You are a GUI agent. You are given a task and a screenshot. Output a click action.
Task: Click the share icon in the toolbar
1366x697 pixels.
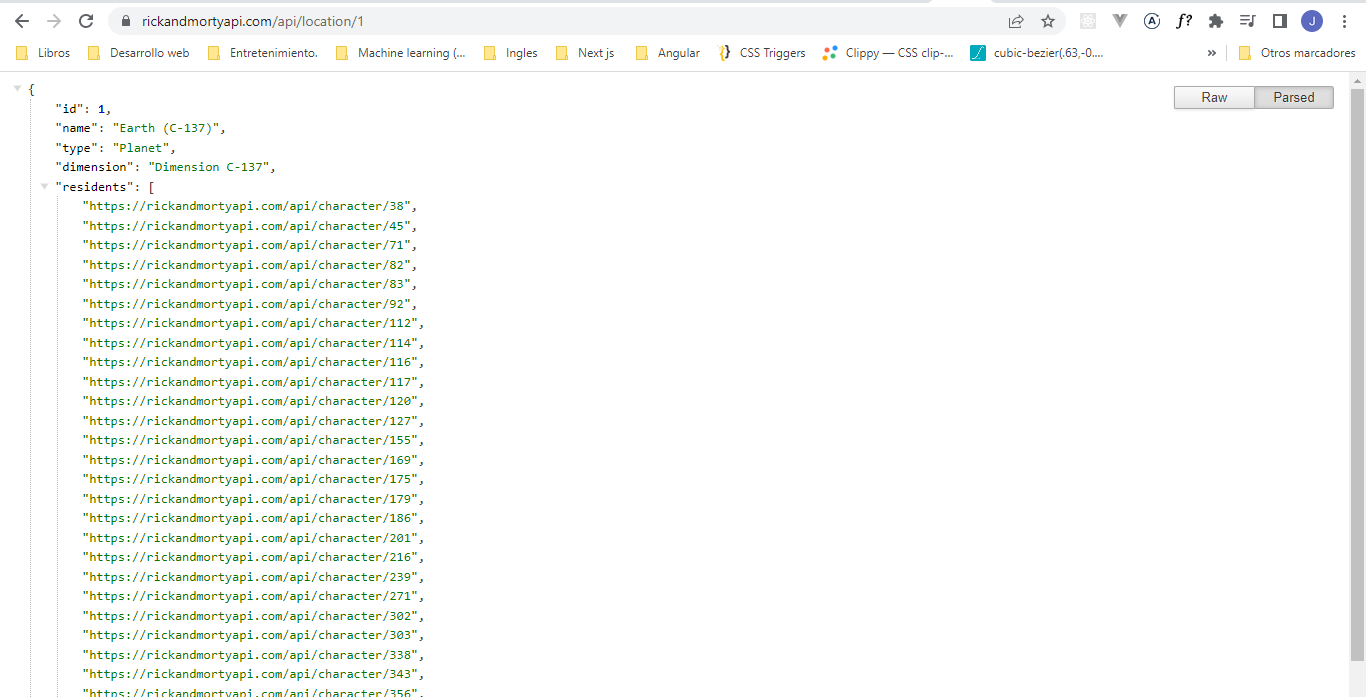[x=1015, y=20]
